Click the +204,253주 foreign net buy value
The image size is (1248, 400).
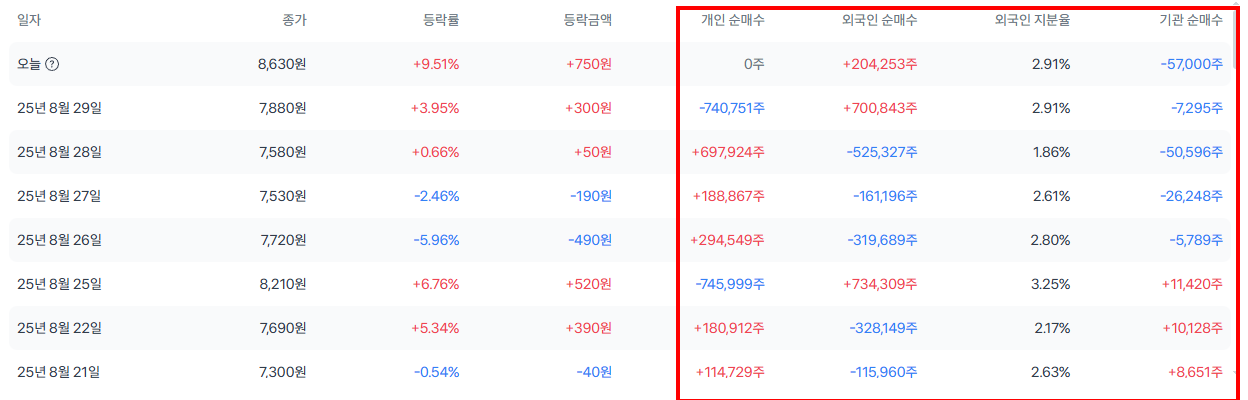(x=881, y=64)
